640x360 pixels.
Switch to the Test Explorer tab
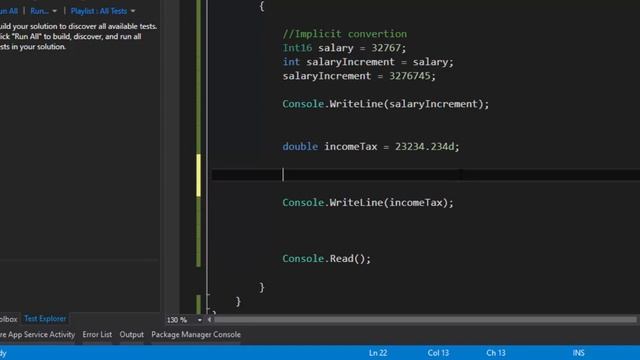pos(45,318)
